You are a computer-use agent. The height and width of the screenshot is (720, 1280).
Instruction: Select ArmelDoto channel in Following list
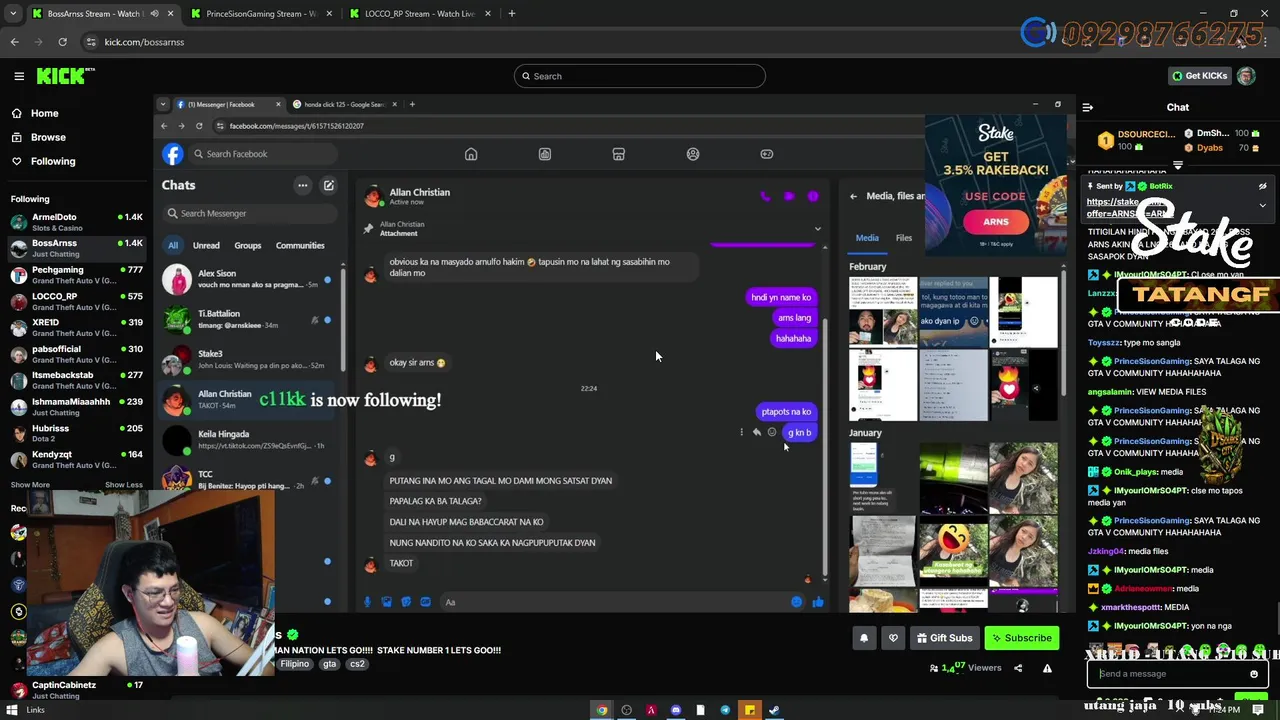point(75,222)
